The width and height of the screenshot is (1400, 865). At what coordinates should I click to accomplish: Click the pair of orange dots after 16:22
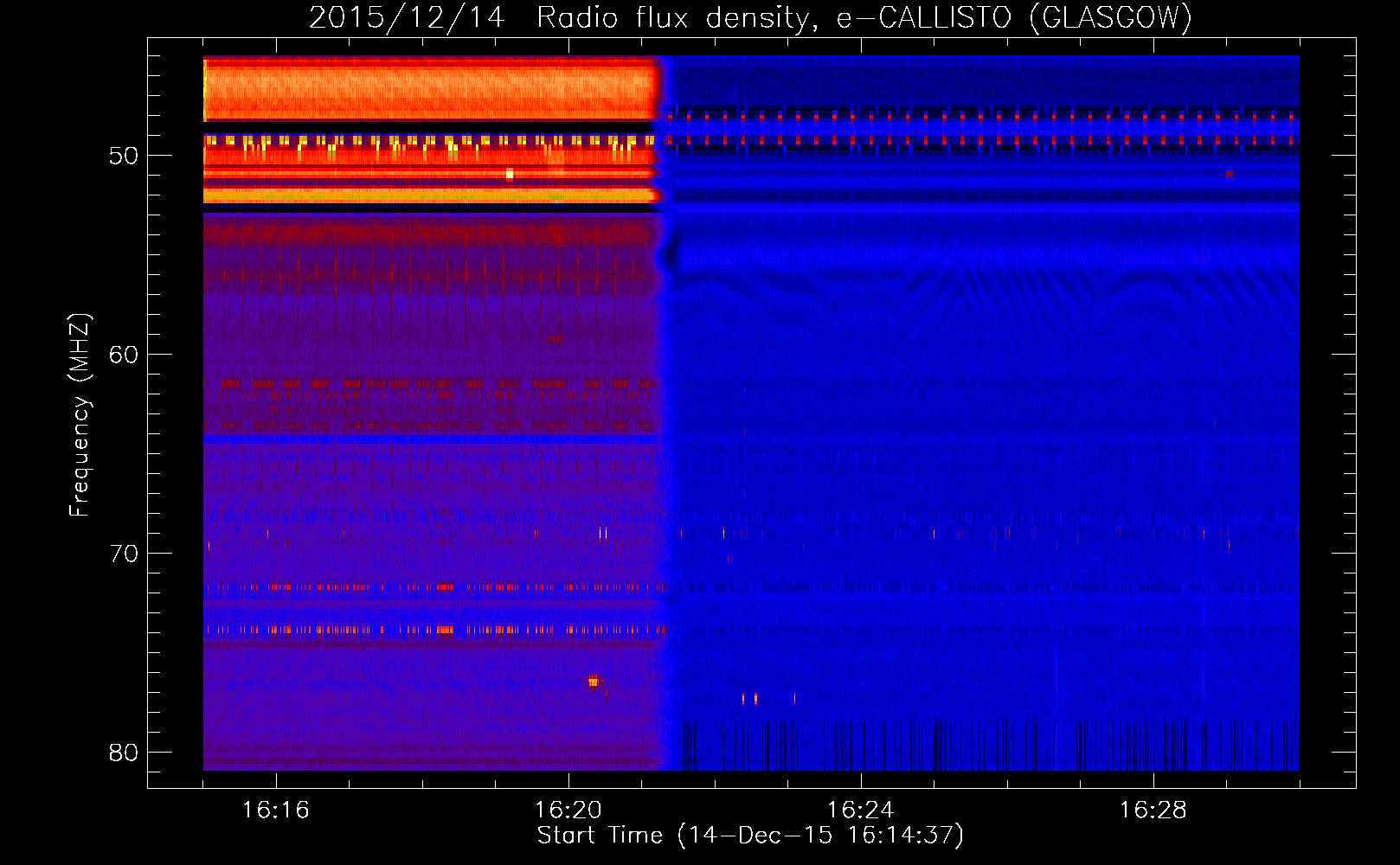click(x=749, y=698)
